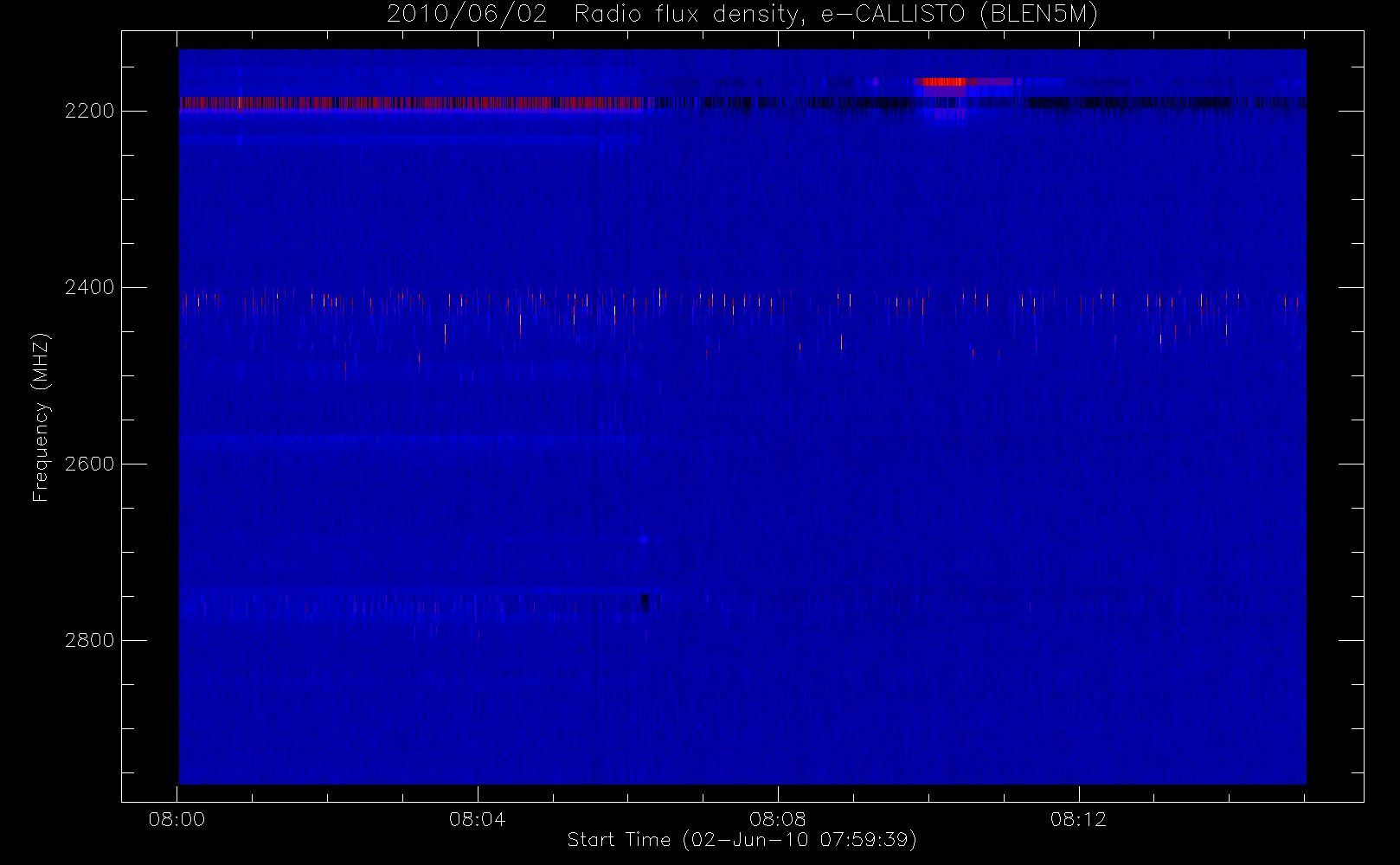Click the 2800 frequency tick label
Viewport: 1400px width, 865px height.
click(x=89, y=640)
